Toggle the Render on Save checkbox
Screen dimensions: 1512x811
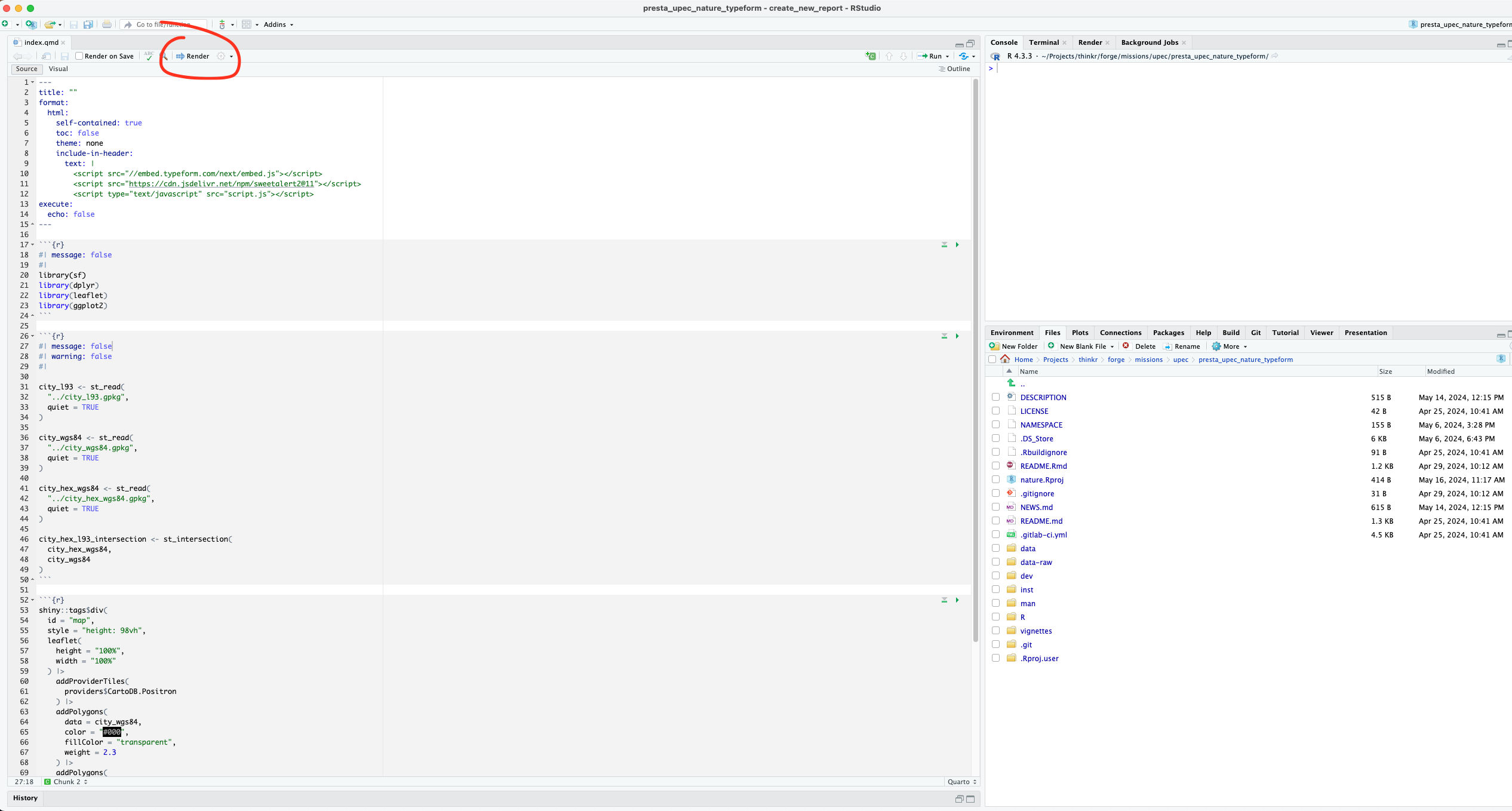click(x=79, y=56)
